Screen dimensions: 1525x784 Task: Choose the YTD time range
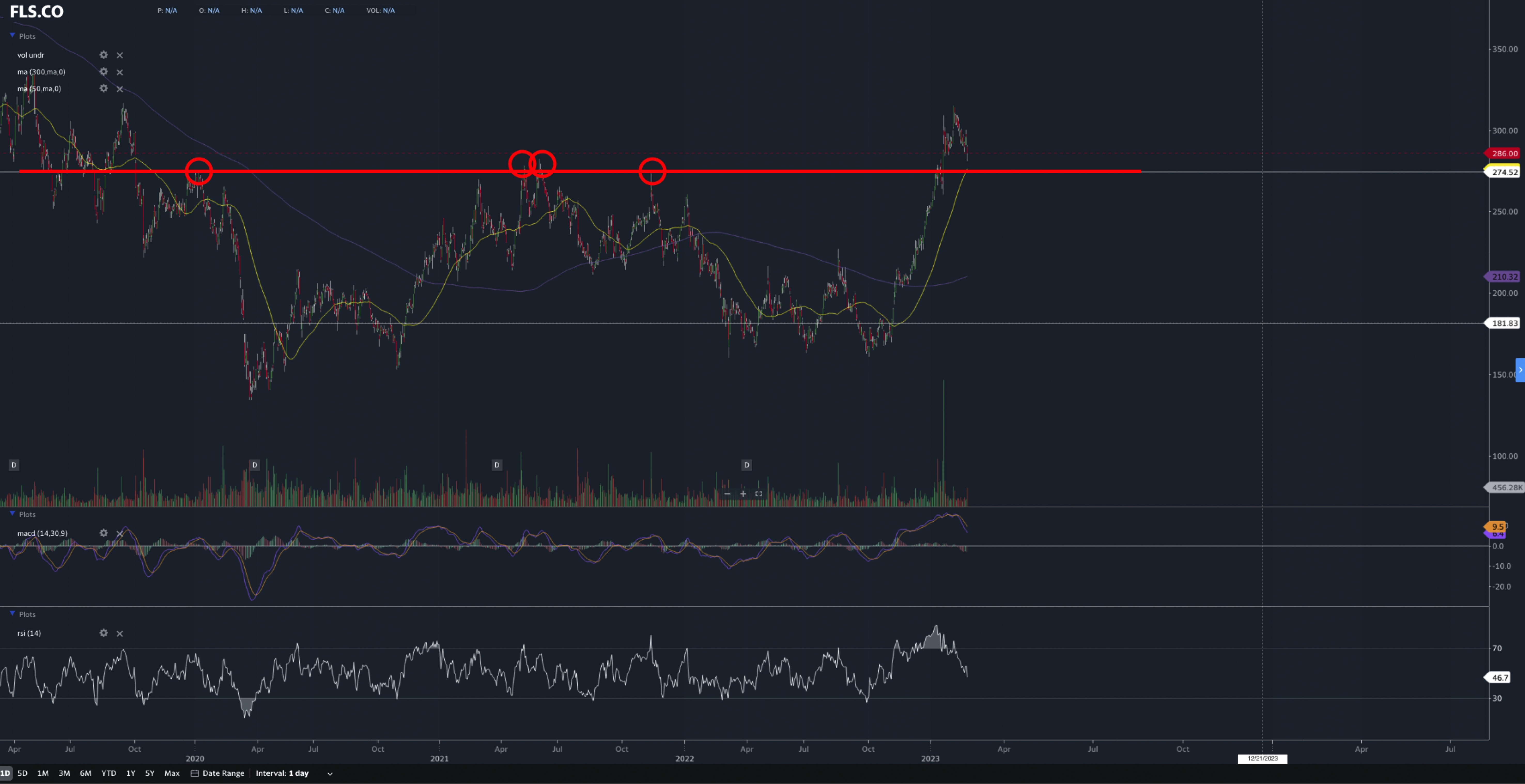tap(109, 773)
